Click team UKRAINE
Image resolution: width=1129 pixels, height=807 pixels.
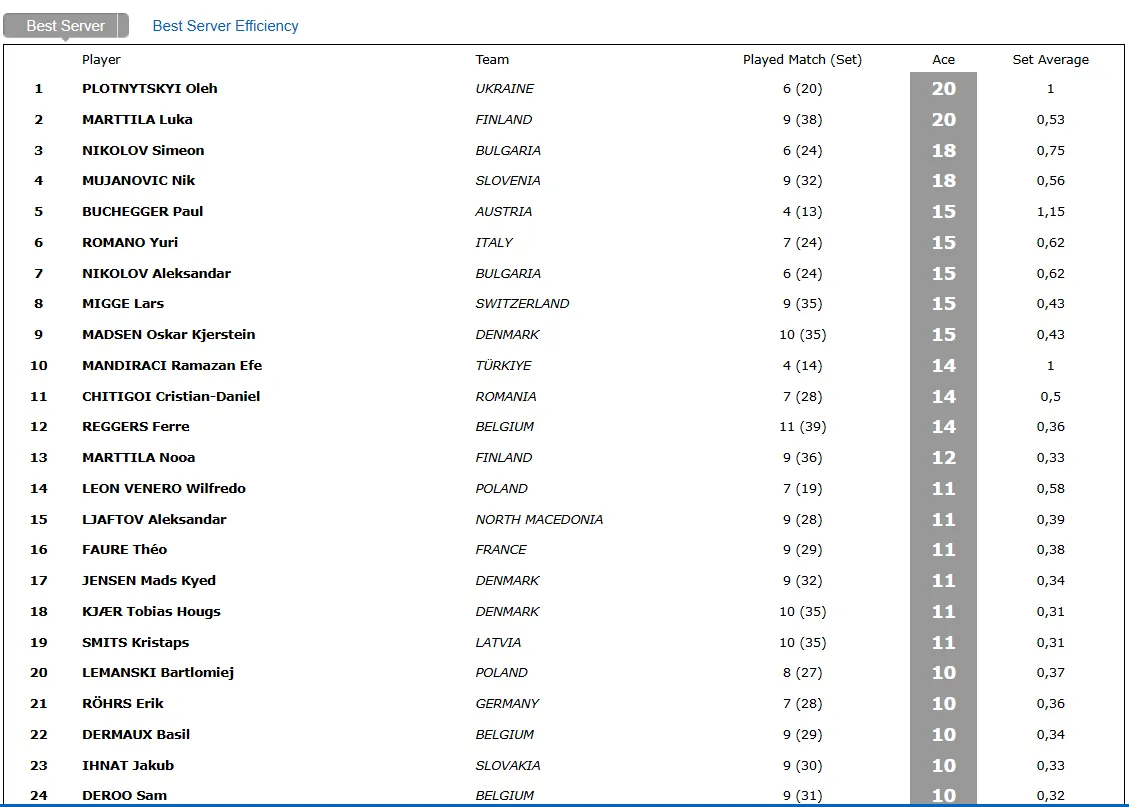505,89
